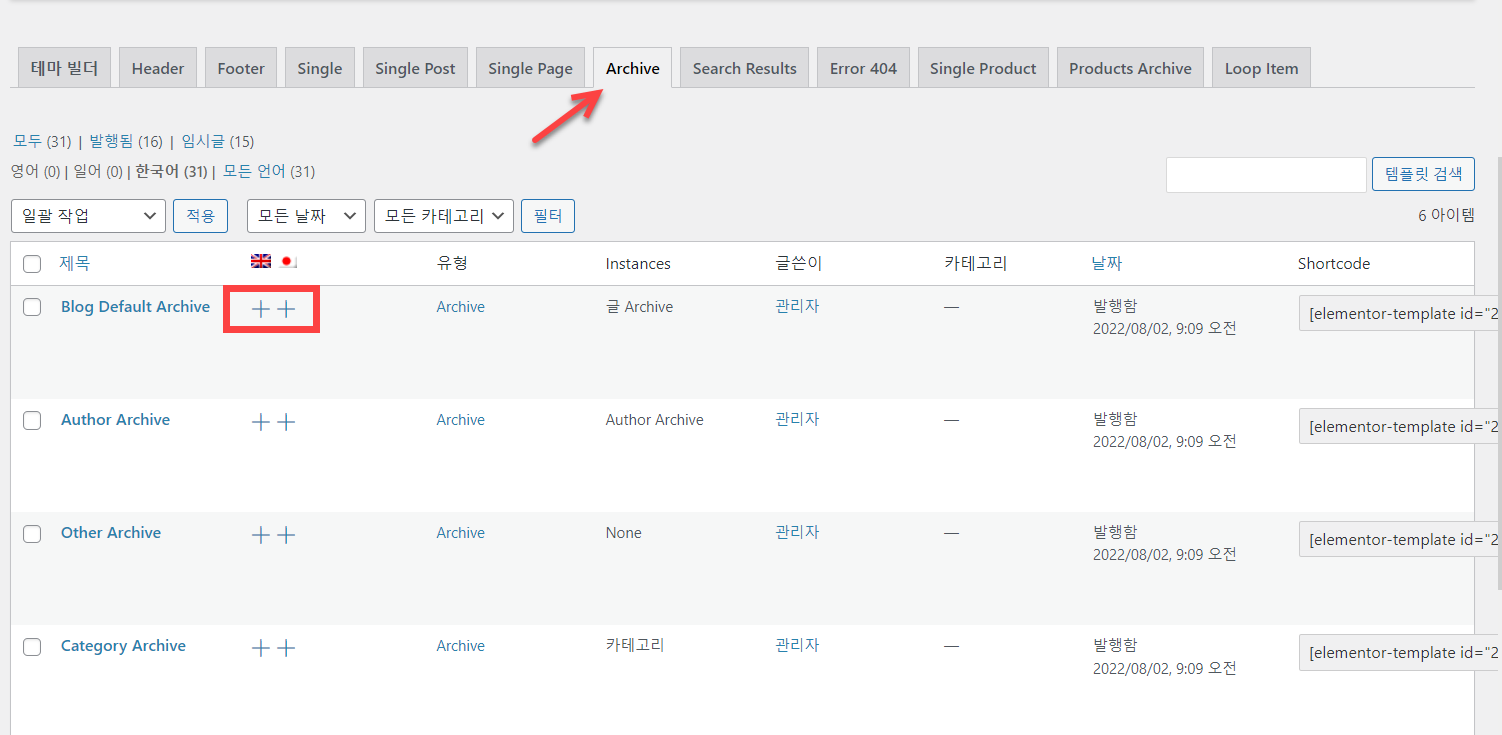Image resolution: width=1502 pixels, height=735 pixels.
Task: Switch to the 테마 빌더 tab
Action: coord(65,68)
